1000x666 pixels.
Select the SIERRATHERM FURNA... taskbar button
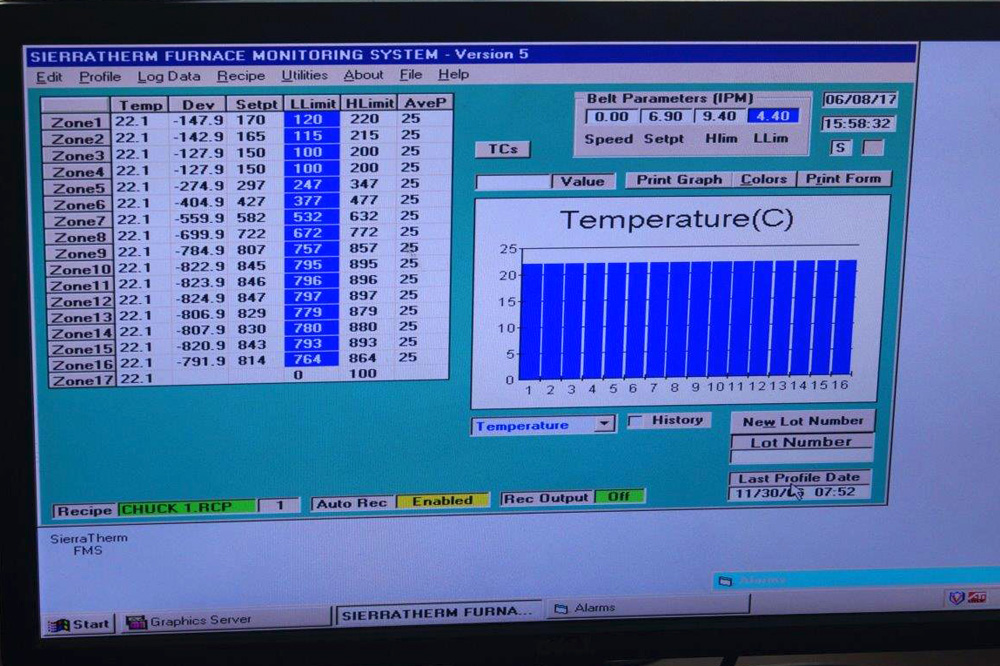click(438, 613)
